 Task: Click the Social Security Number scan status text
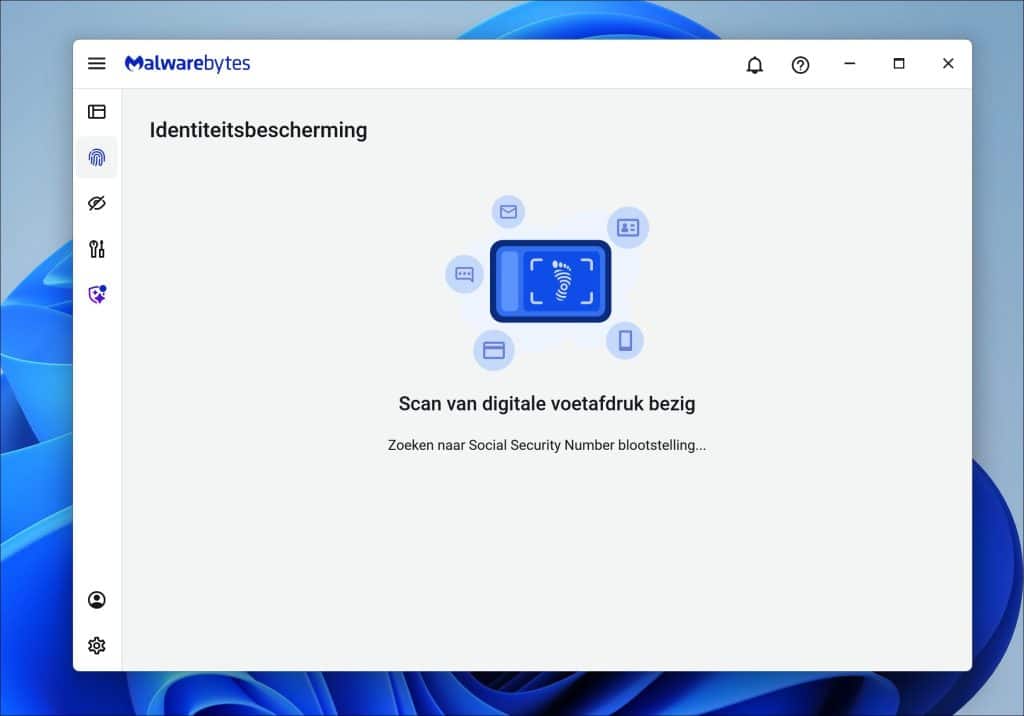(548, 445)
